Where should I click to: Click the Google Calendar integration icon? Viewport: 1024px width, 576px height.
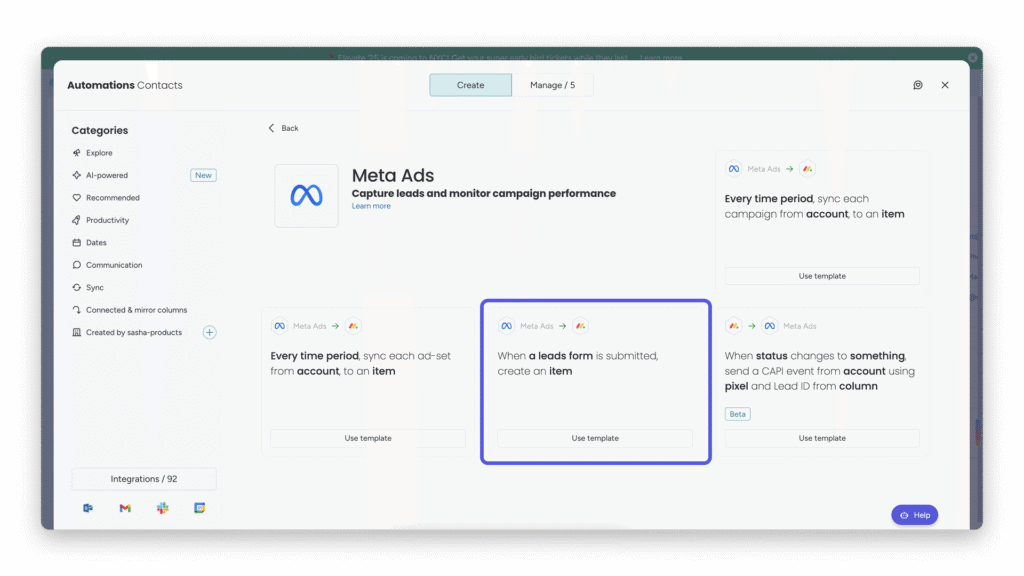(x=200, y=508)
